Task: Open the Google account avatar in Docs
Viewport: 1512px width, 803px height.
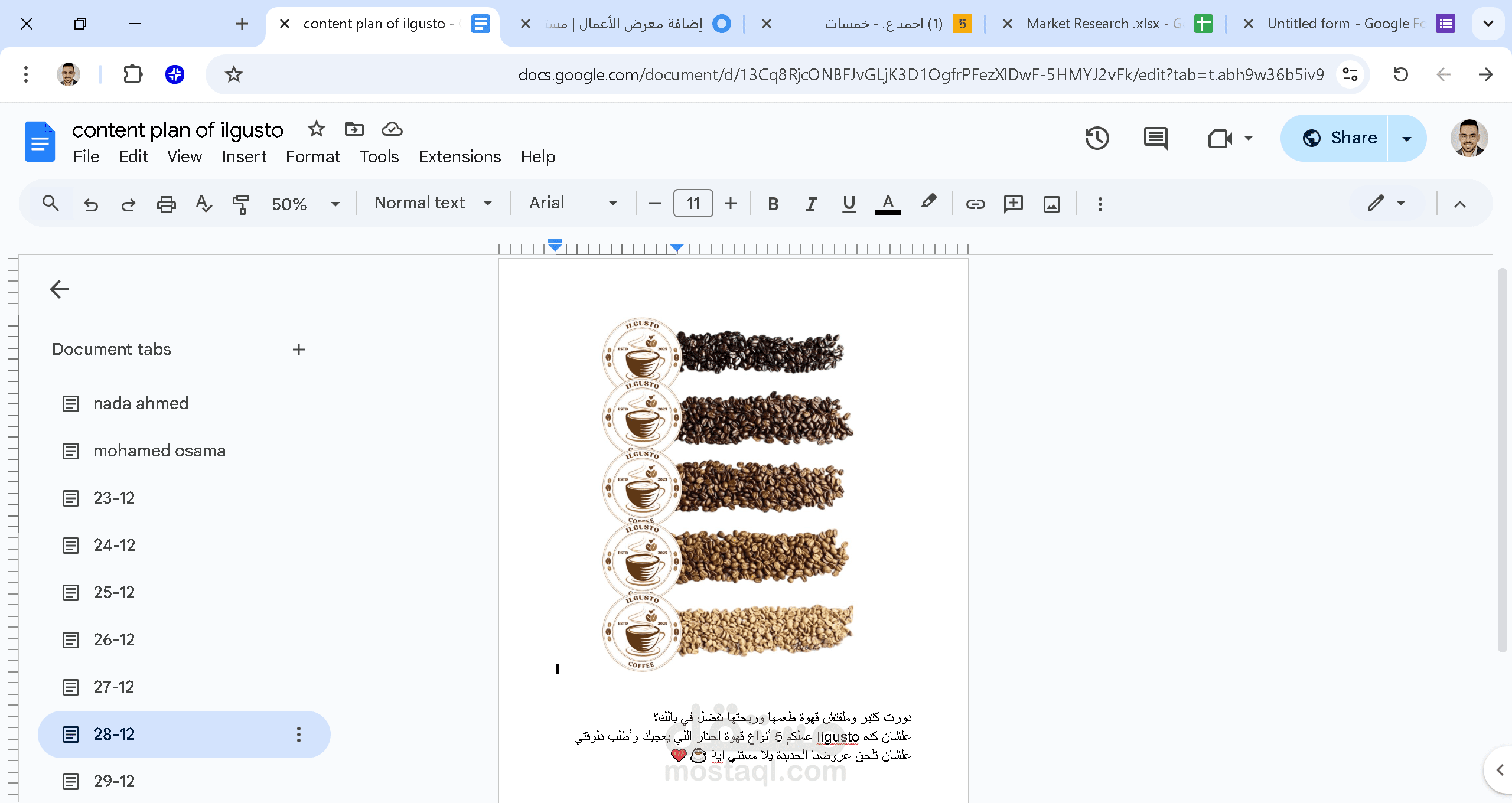Action: click(1469, 138)
